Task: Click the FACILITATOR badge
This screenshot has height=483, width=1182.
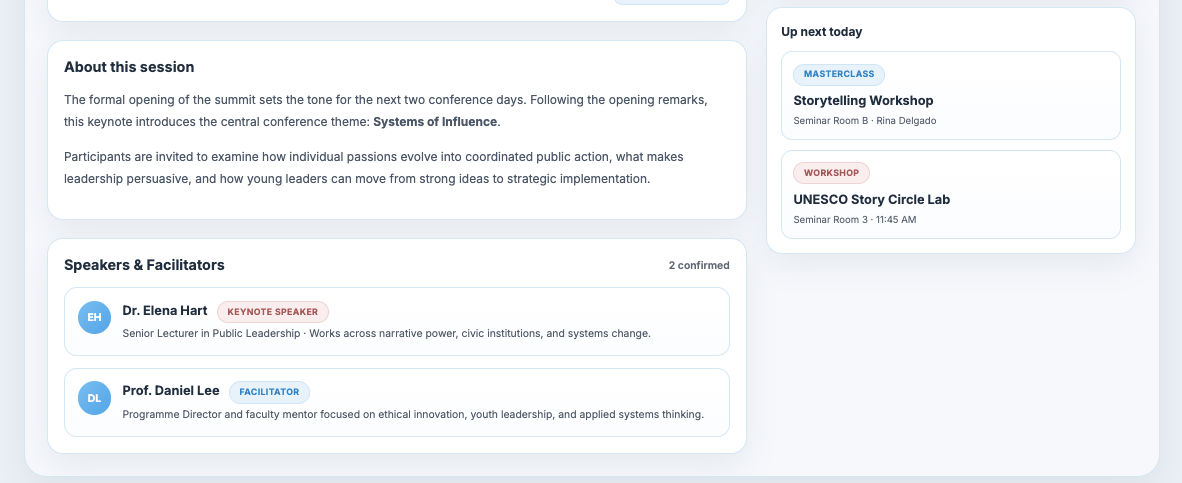Action: pyautogui.click(x=269, y=392)
